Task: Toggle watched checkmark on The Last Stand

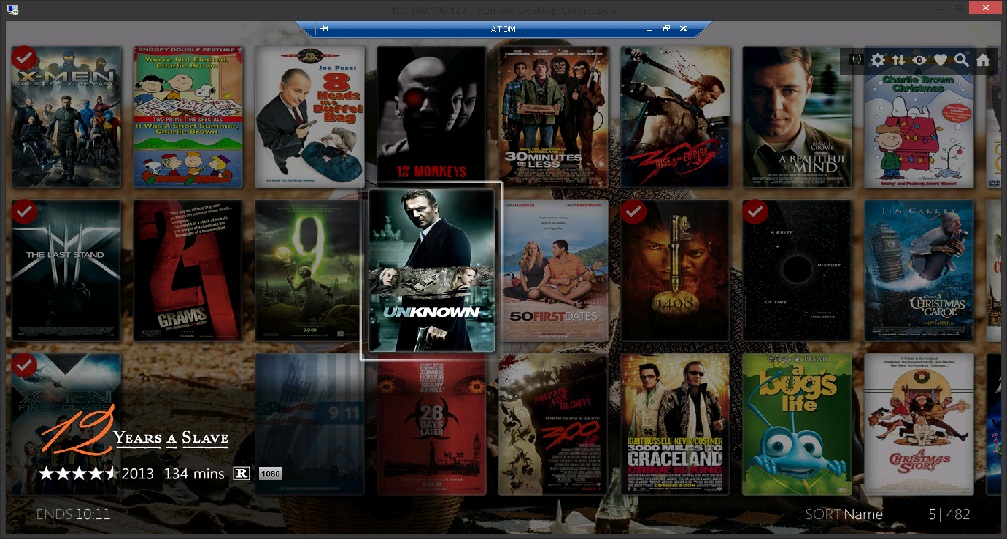Action: click(x=24, y=212)
